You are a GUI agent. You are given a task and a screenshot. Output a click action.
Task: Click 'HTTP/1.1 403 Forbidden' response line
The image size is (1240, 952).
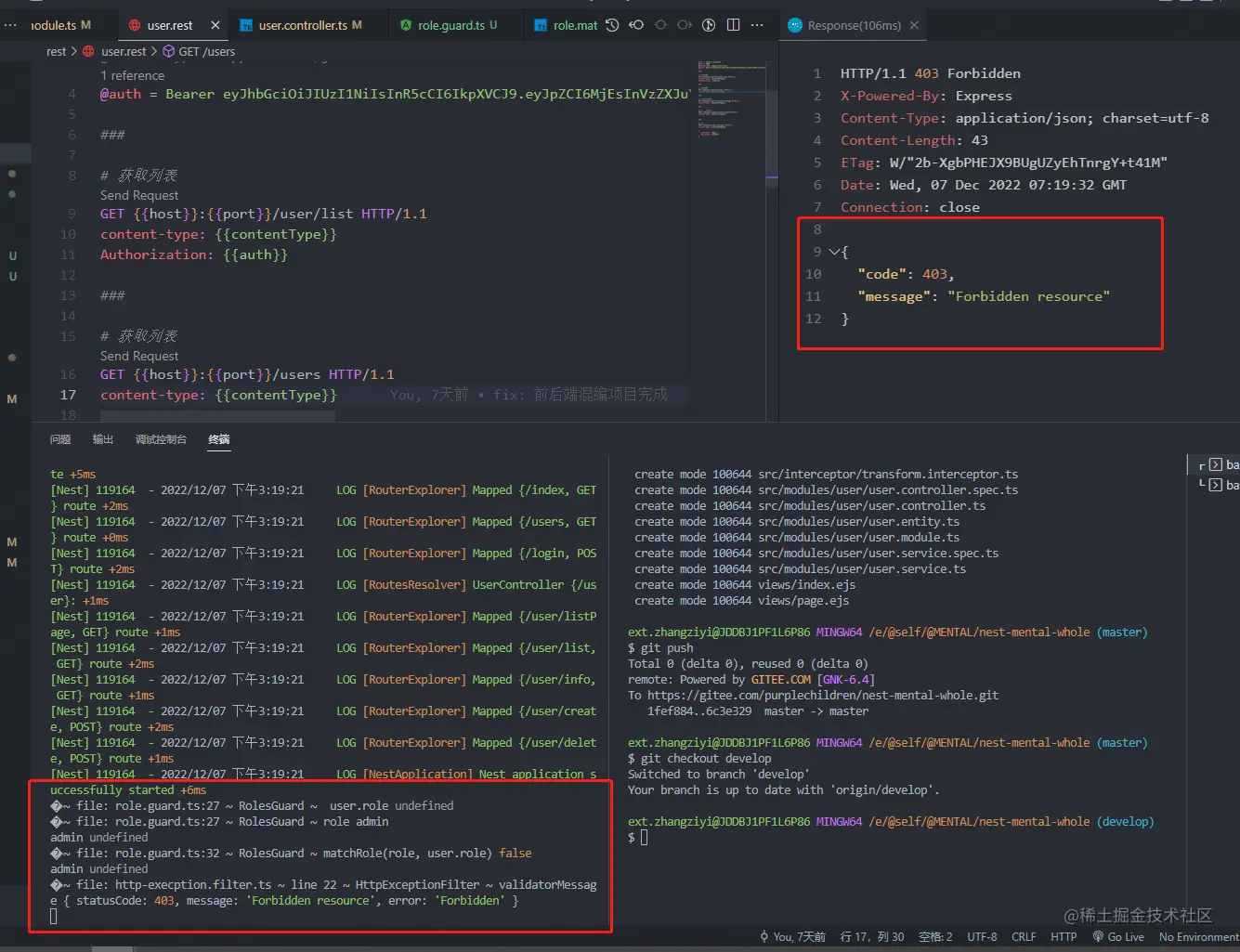tap(930, 73)
